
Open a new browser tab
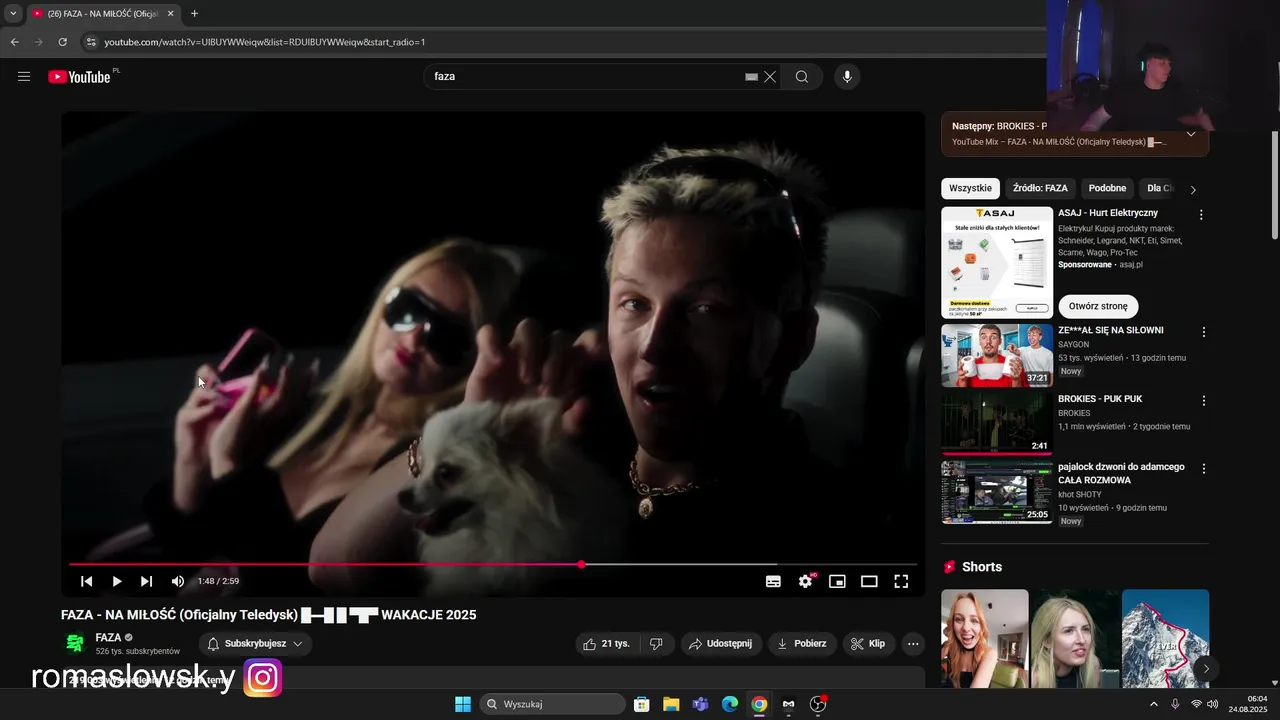click(x=194, y=14)
